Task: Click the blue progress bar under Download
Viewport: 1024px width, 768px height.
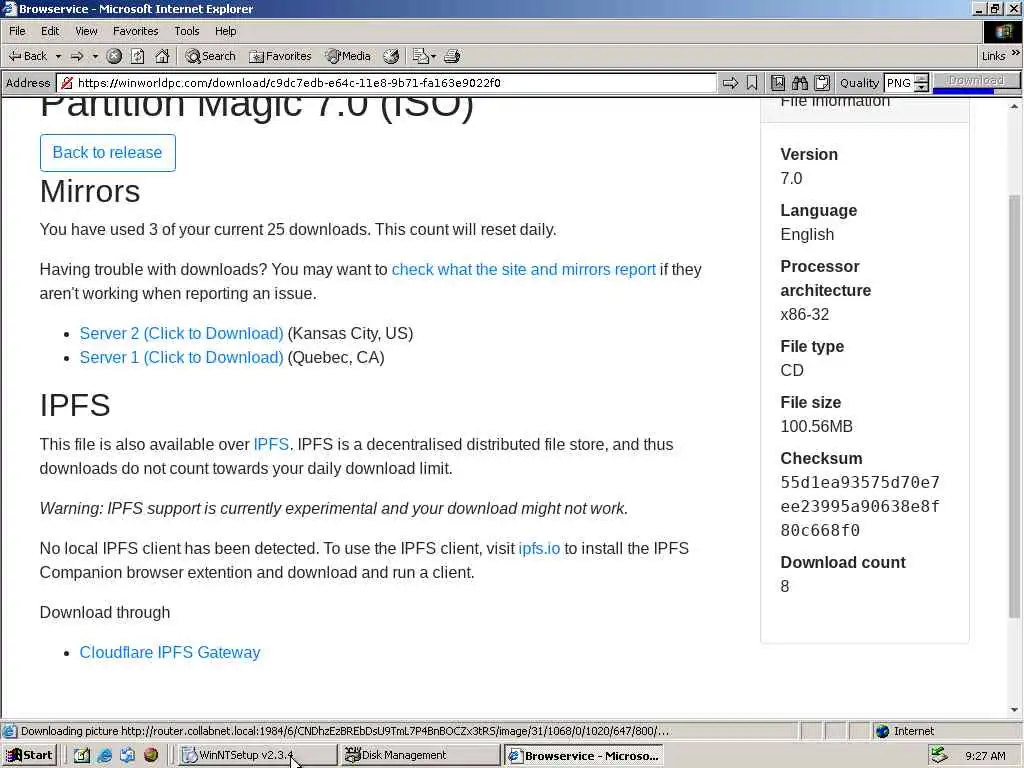Action: pos(963,91)
